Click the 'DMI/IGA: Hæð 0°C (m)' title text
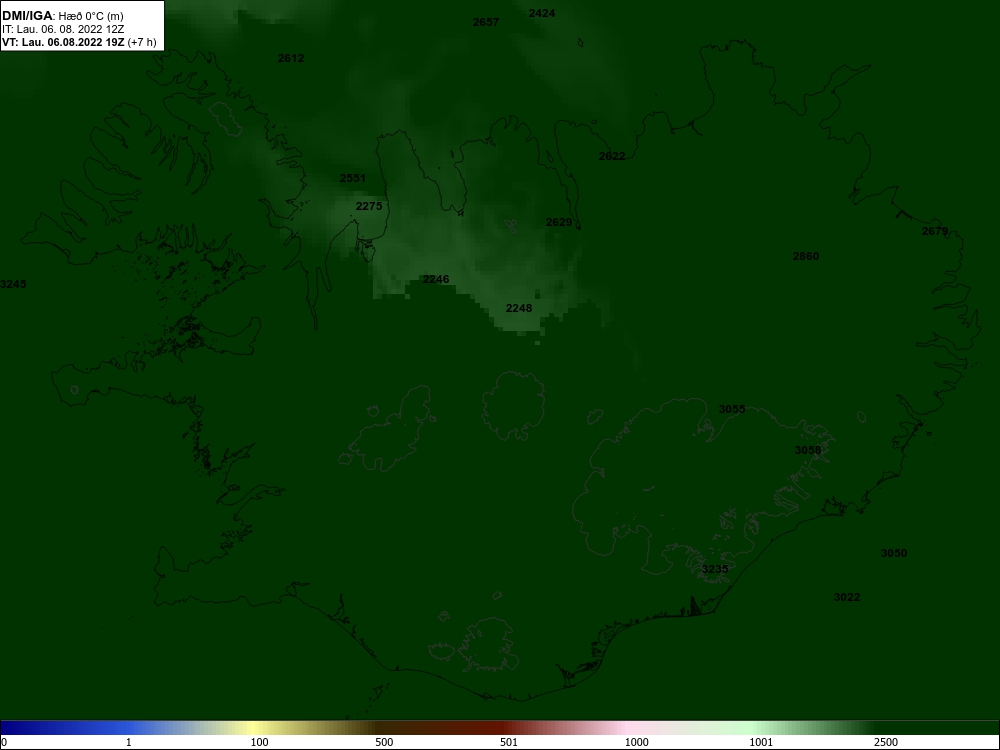The height and width of the screenshot is (750, 1000). (62, 16)
